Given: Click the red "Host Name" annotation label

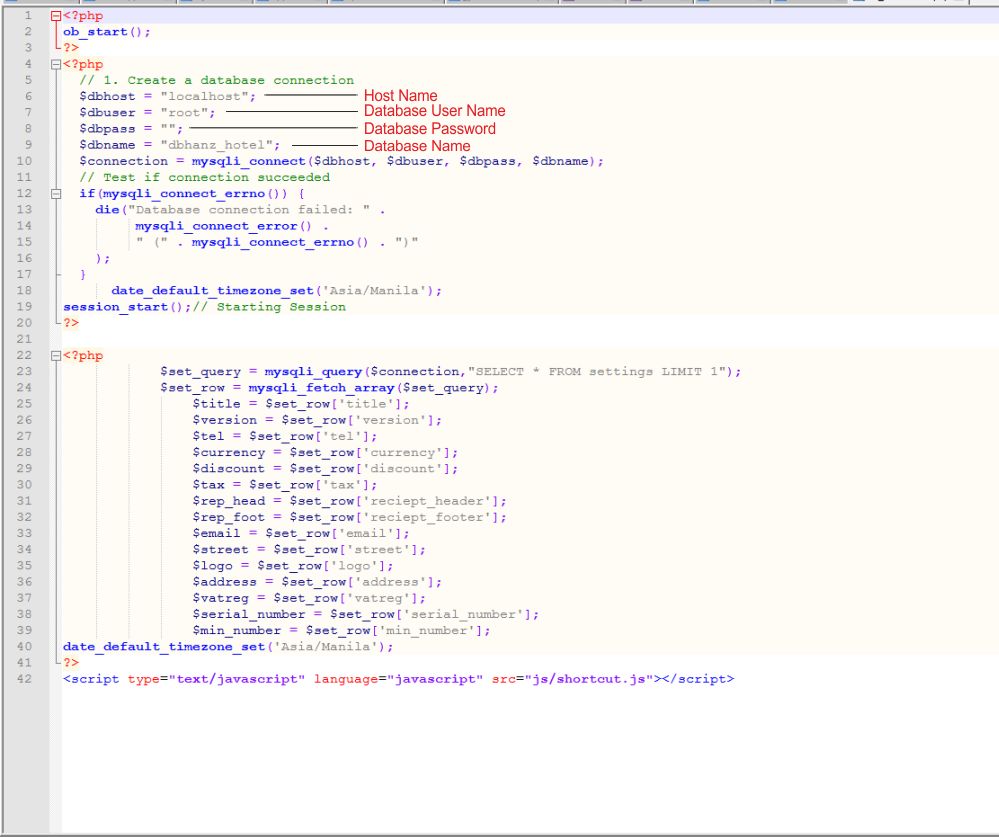Looking at the screenshot, I should pos(400,96).
